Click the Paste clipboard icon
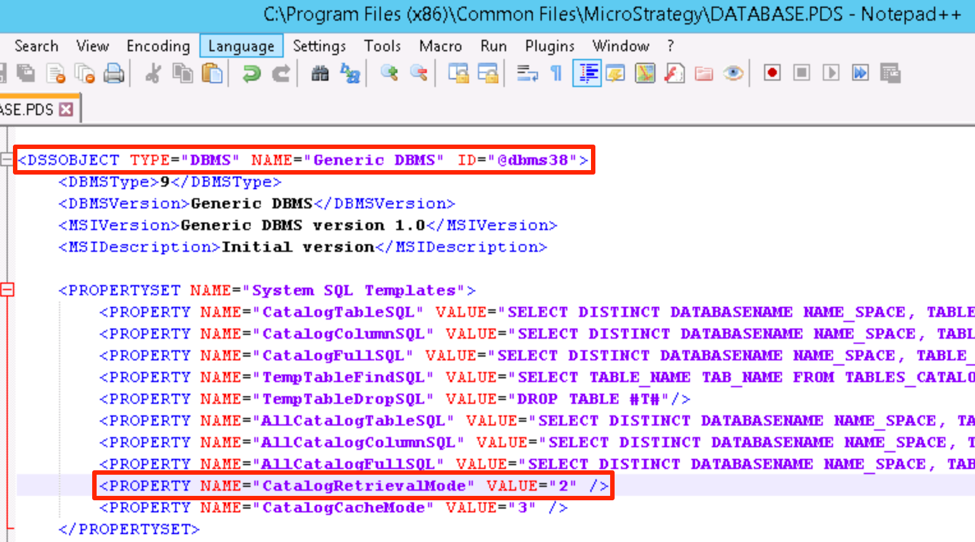The width and height of the screenshot is (975, 542). point(212,73)
